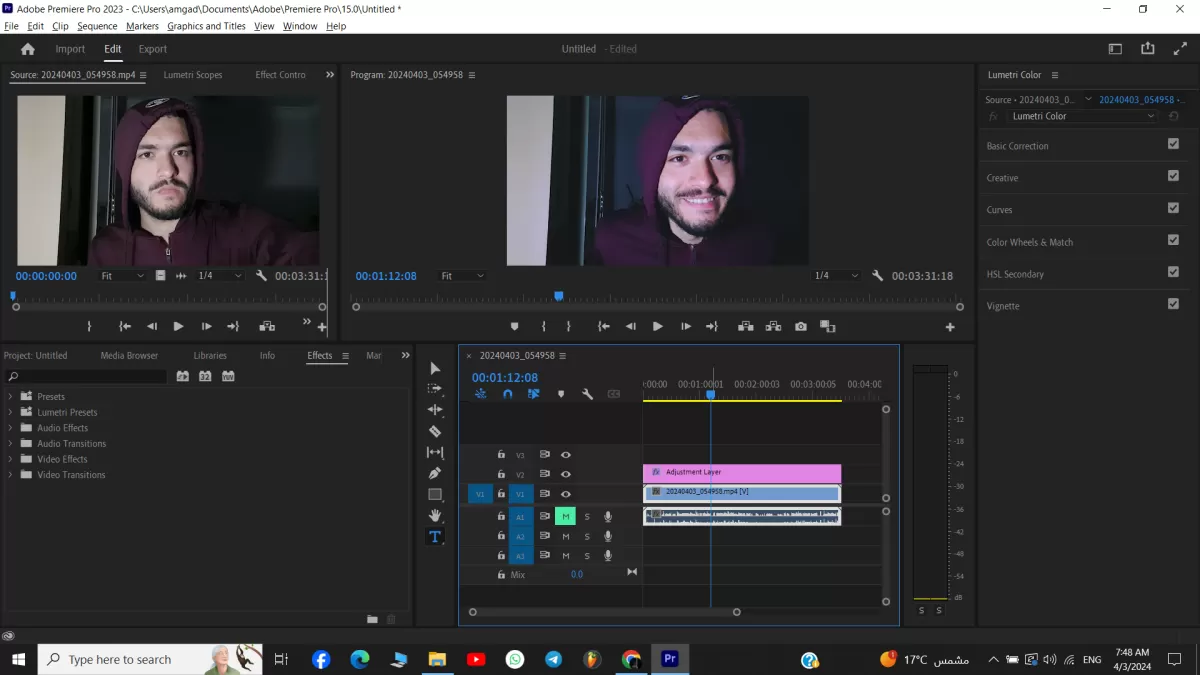
Task: Open the Markers menu
Action: (x=142, y=26)
